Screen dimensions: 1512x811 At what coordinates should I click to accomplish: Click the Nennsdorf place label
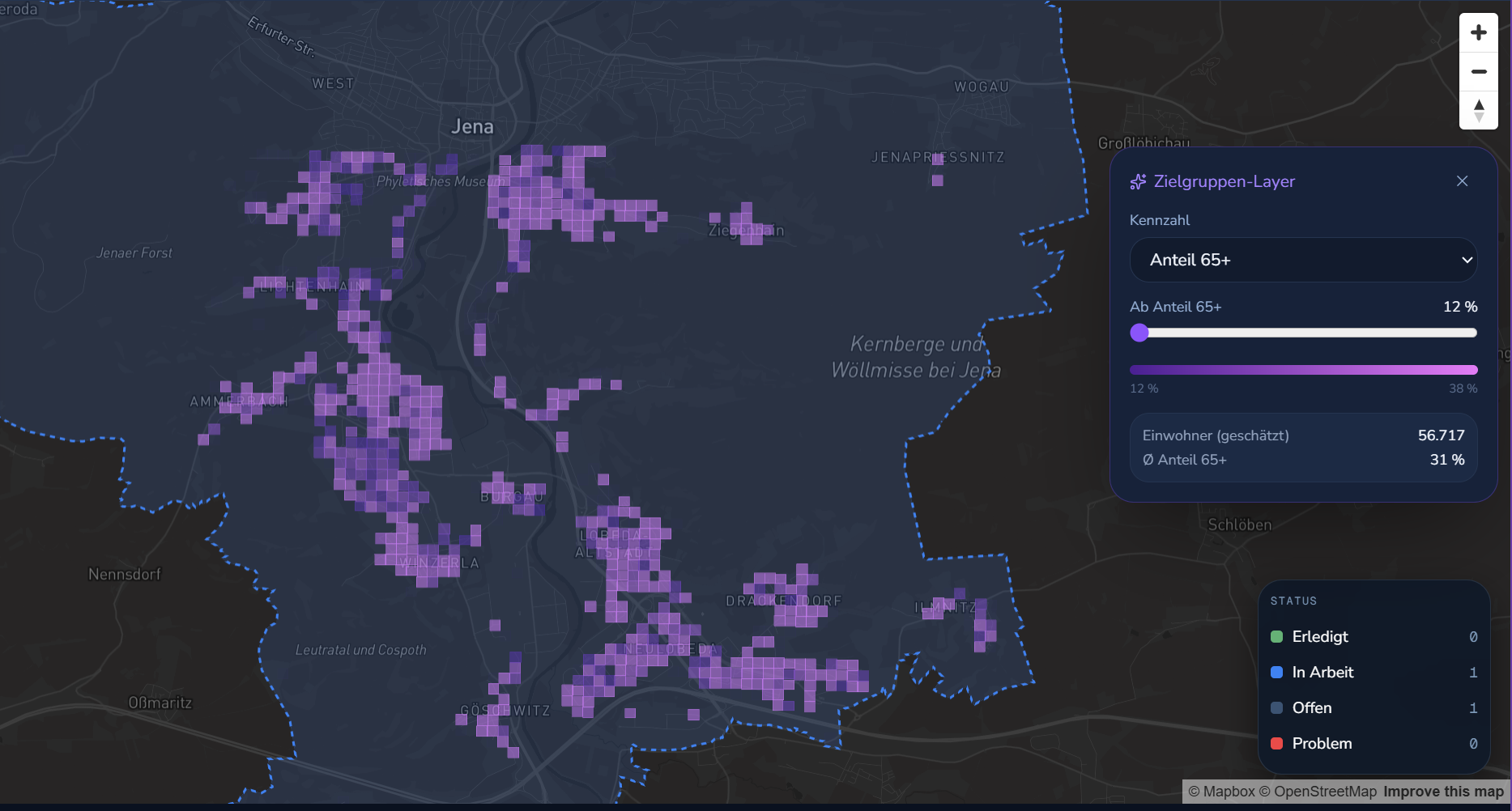coord(125,574)
